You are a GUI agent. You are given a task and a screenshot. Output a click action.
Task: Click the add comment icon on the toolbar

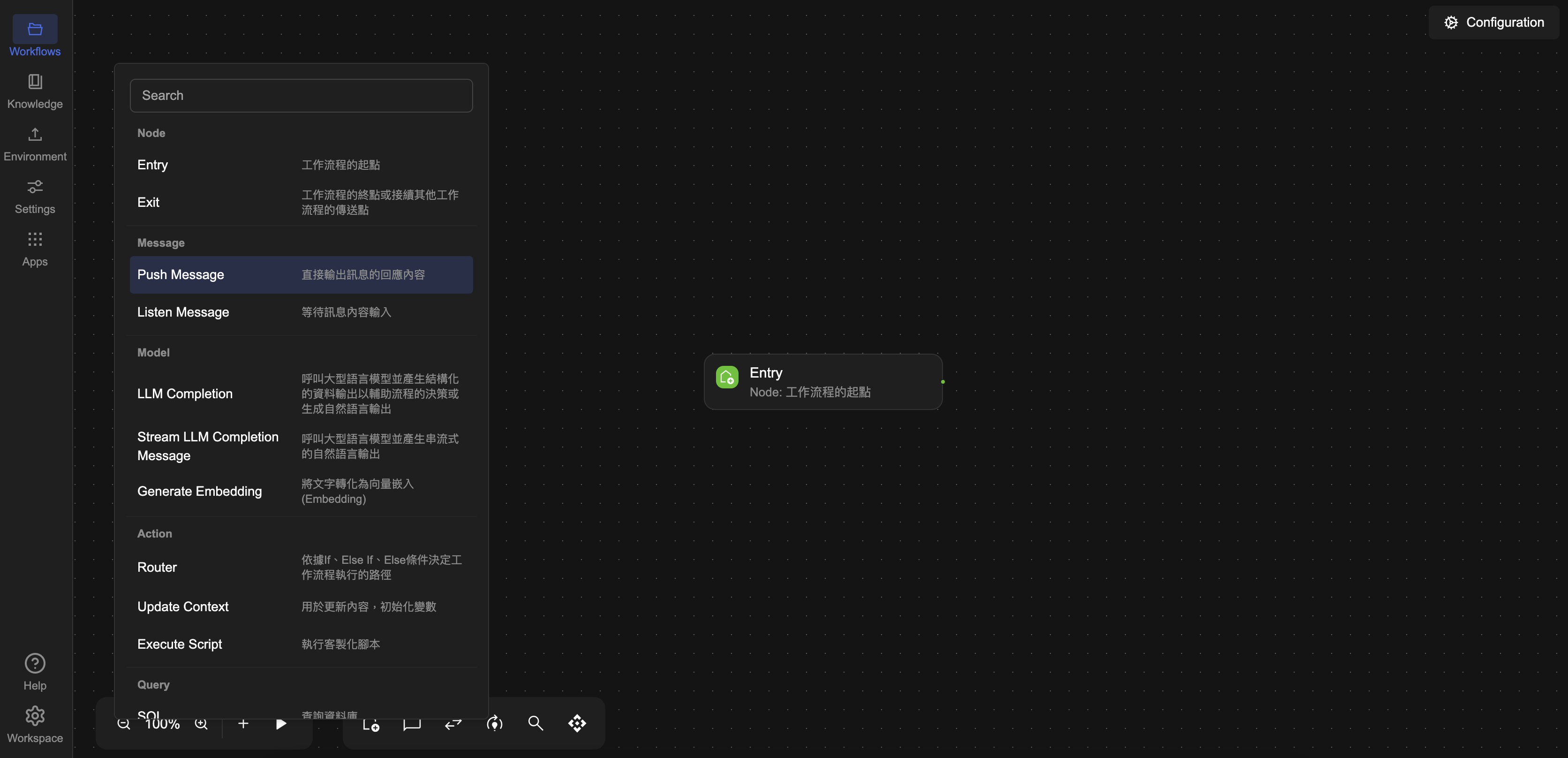click(x=412, y=723)
